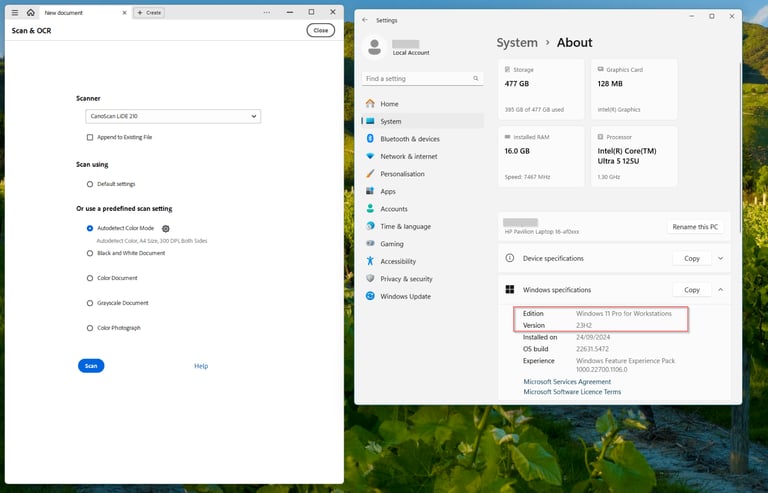
Task: Select Autodetect Color Mode radio button
Action: tap(90, 228)
